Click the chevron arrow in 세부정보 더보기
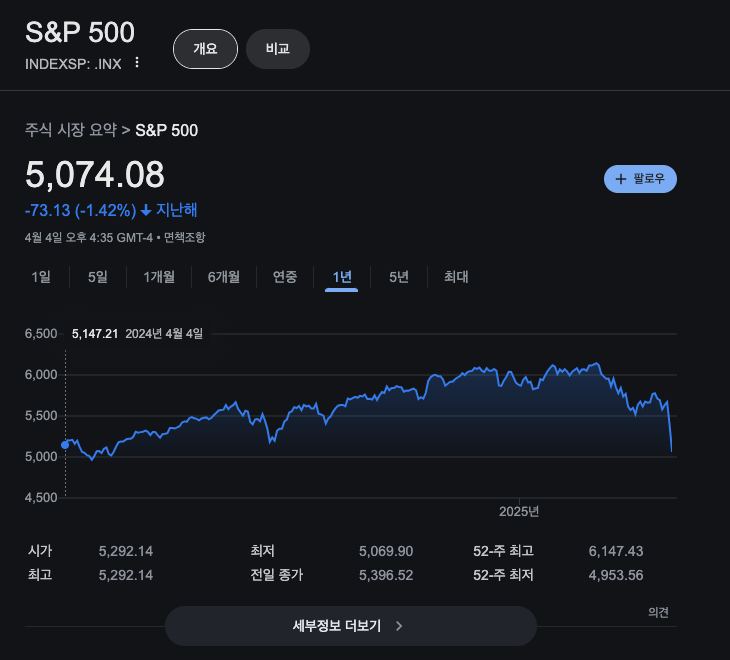The height and width of the screenshot is (660, 730). point(400,626)
